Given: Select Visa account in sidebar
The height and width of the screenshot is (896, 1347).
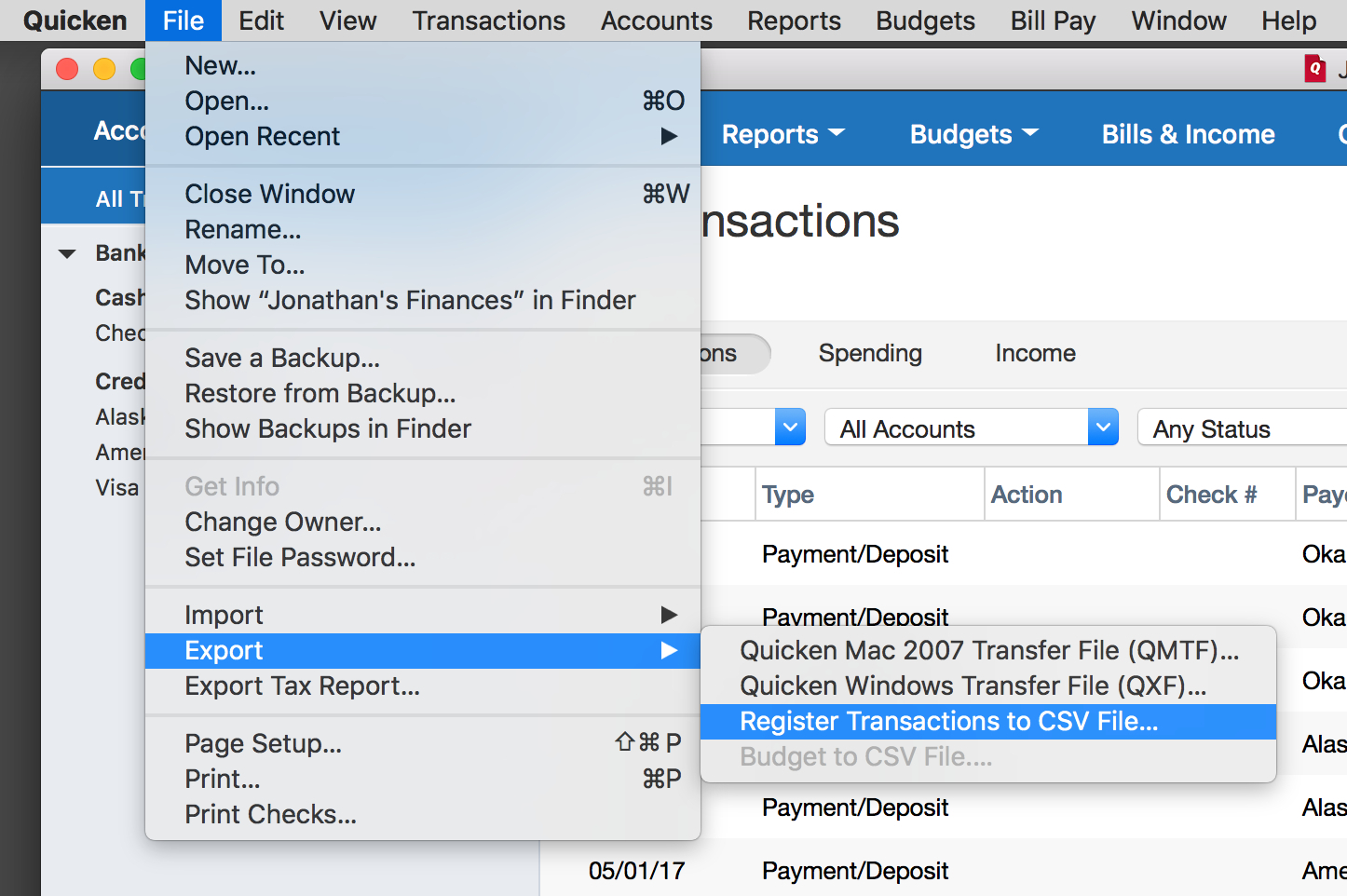Looking at the screenshot, I should (117, 488).
